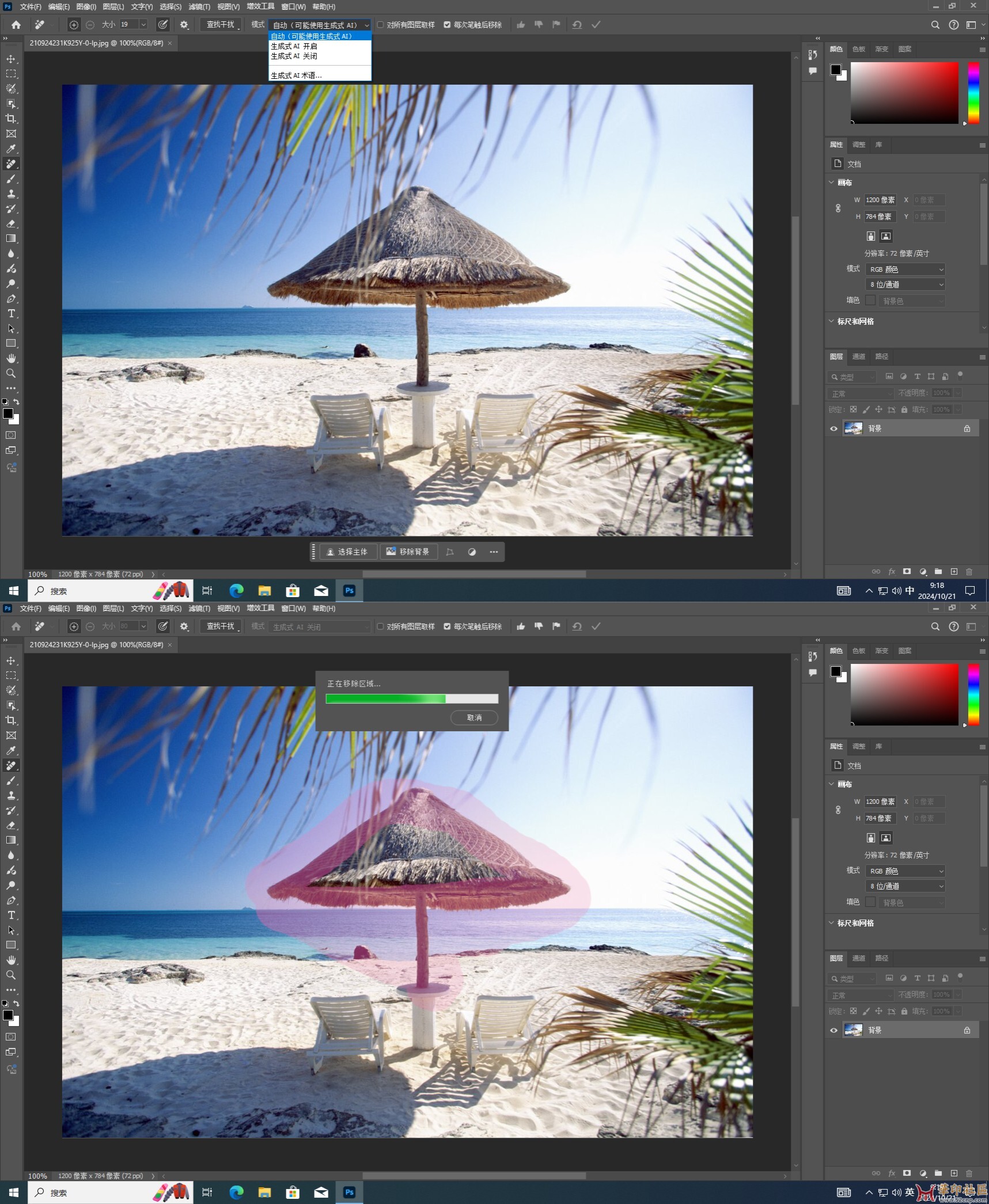Open brush settings gear in top window options bar

click(184, 25)
